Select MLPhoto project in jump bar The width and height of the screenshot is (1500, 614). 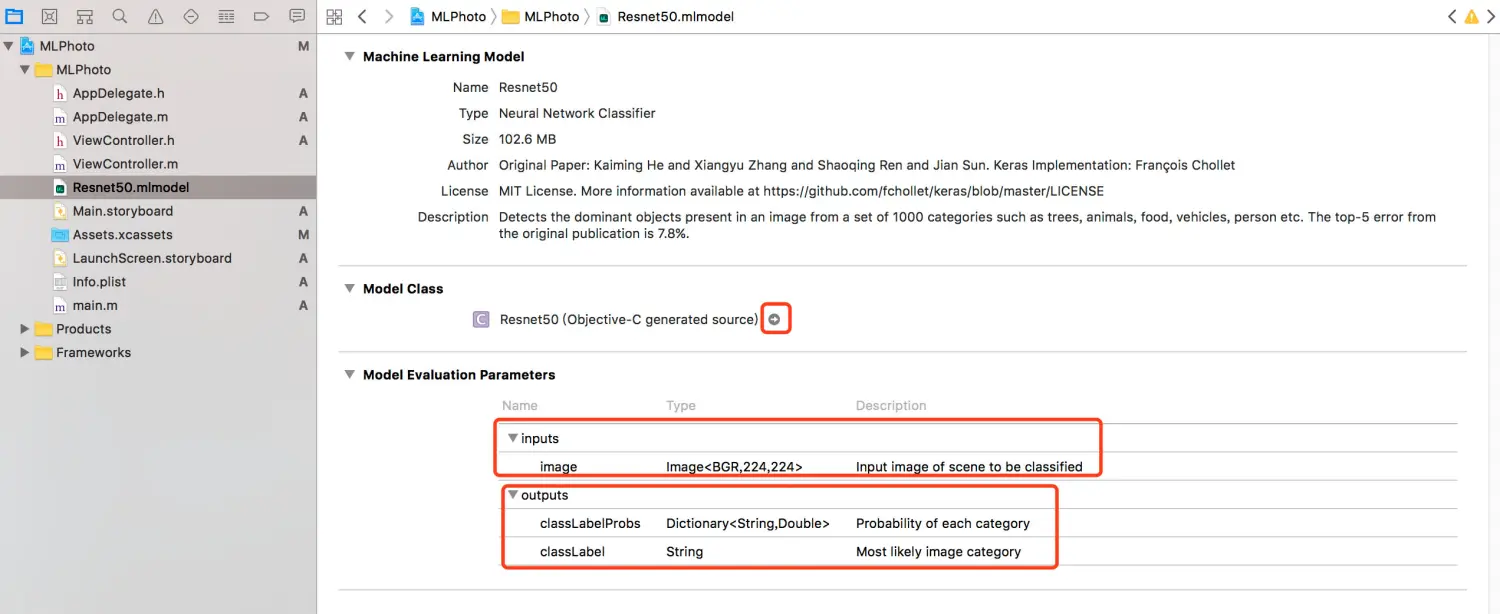click(x=448, y=17)
